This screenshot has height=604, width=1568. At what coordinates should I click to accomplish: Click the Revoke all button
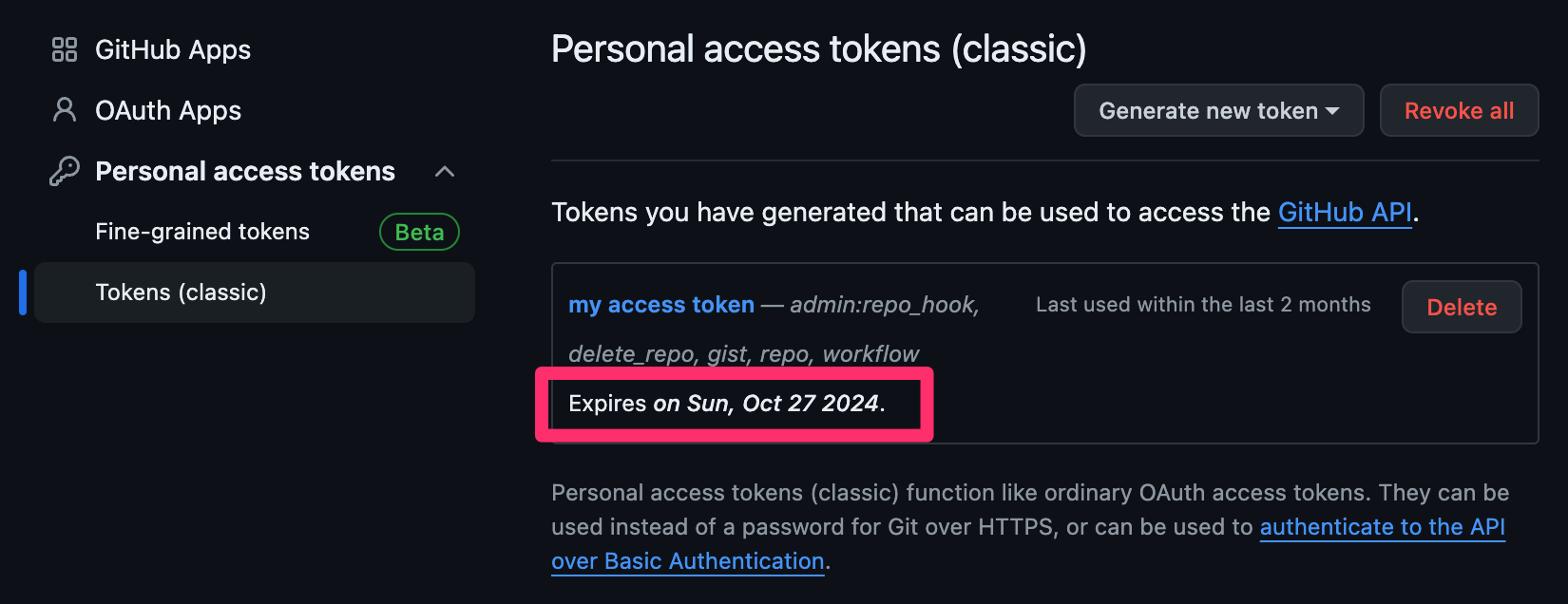(x=1459, y=110)
